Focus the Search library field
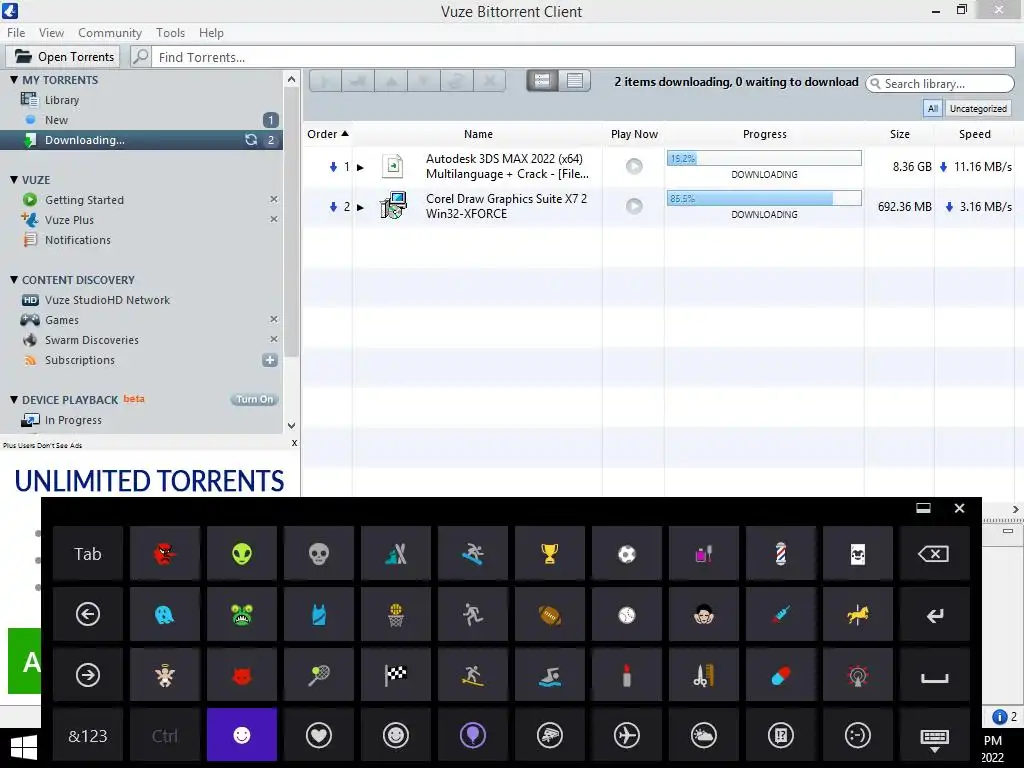The height and width of the screenshot is (768, 1024). pos(940,84)
